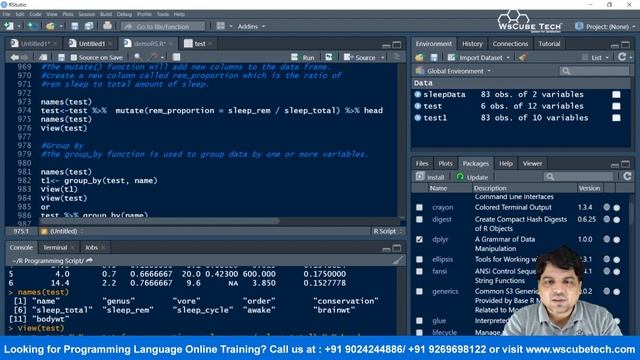Toggle the Source on Save checkbox
This screenshot has height=360, width=640.
73,58
